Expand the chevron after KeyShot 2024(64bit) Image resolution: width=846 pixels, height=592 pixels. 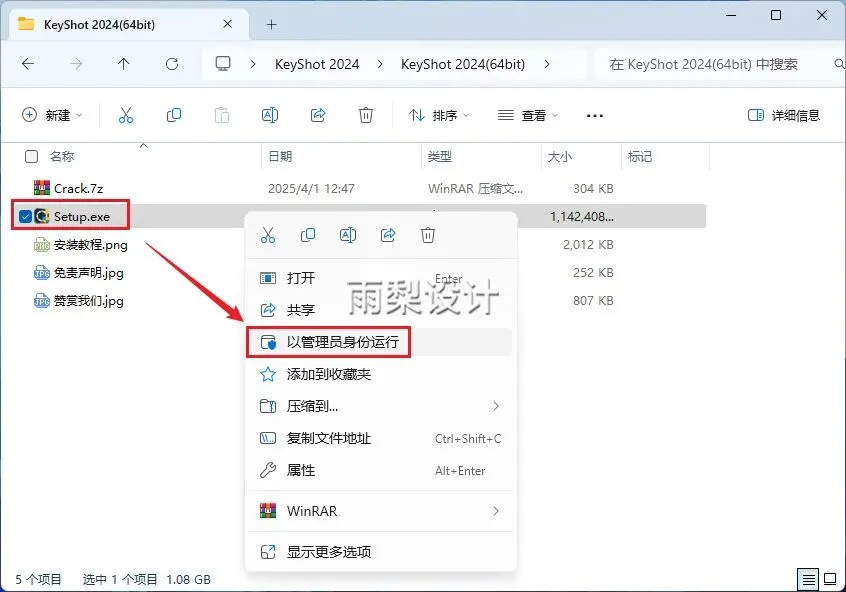click(547, 64)
